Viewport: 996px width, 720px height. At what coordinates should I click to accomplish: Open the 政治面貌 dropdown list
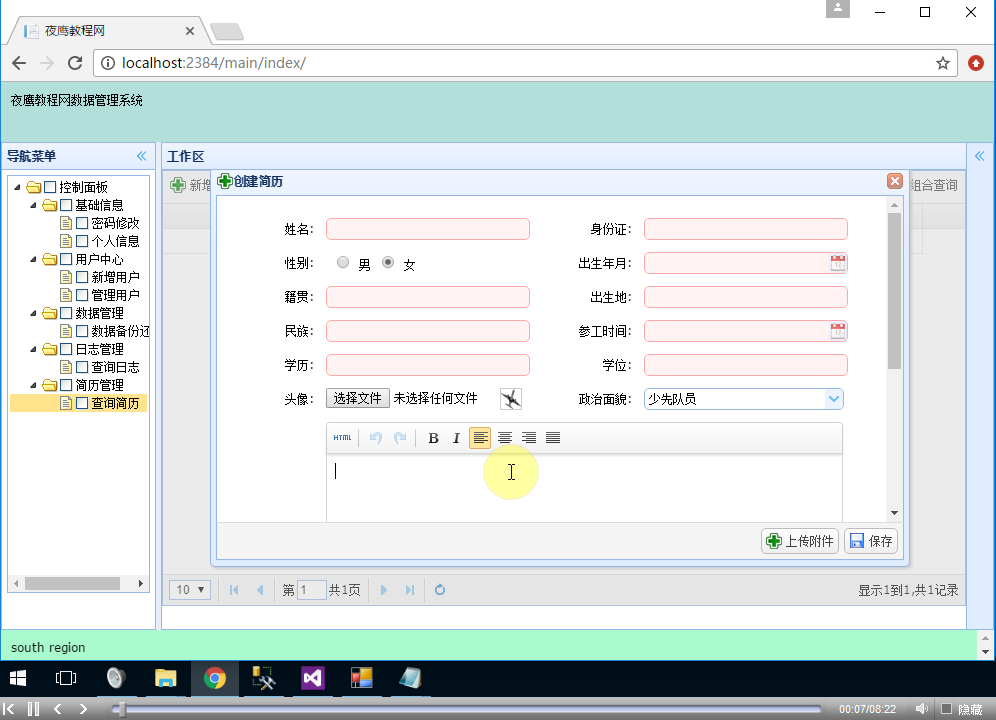click(833, 399)
